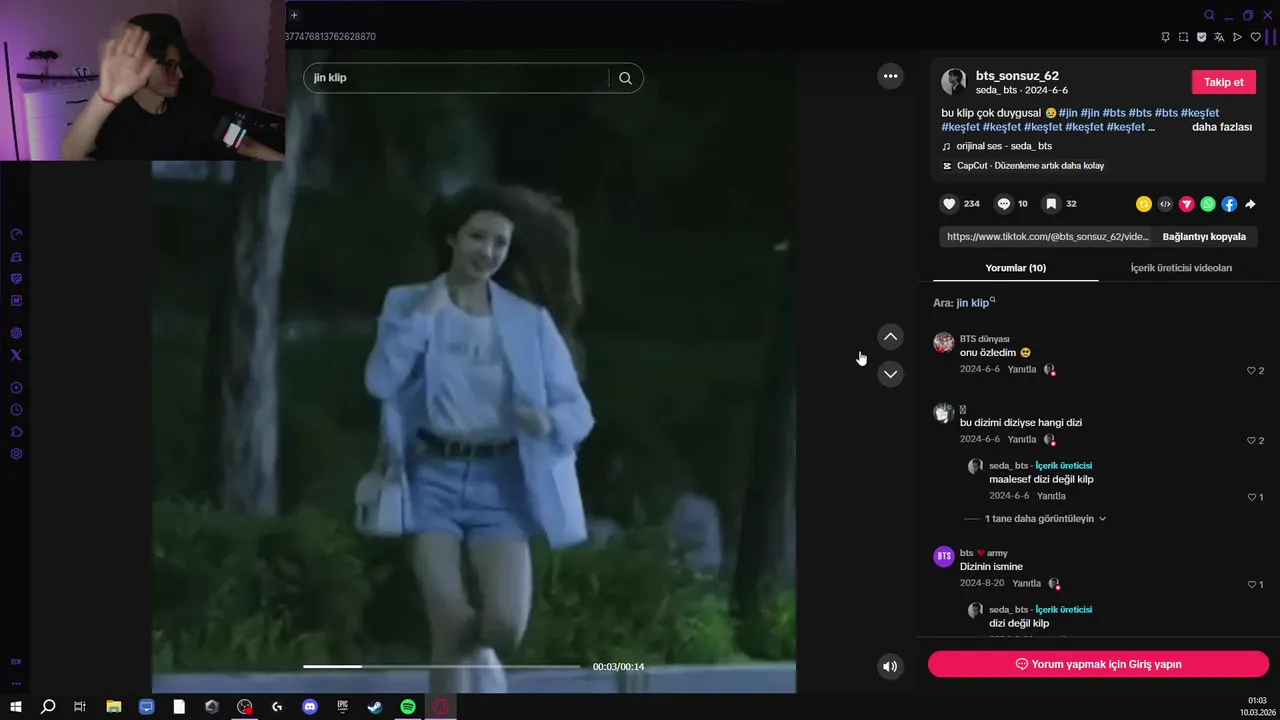The width and height of the screenshot is (1280, 720).
Task: Open the embed code icon
Action: pos(1165,204)
